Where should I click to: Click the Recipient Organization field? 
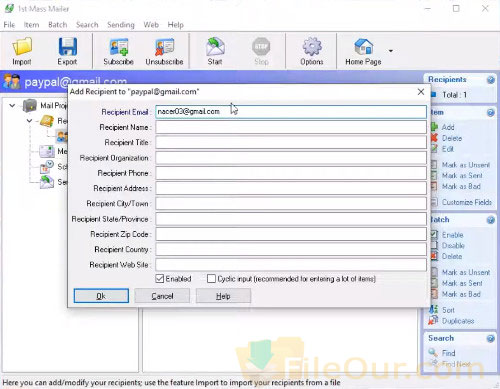[x=291, y=158]
